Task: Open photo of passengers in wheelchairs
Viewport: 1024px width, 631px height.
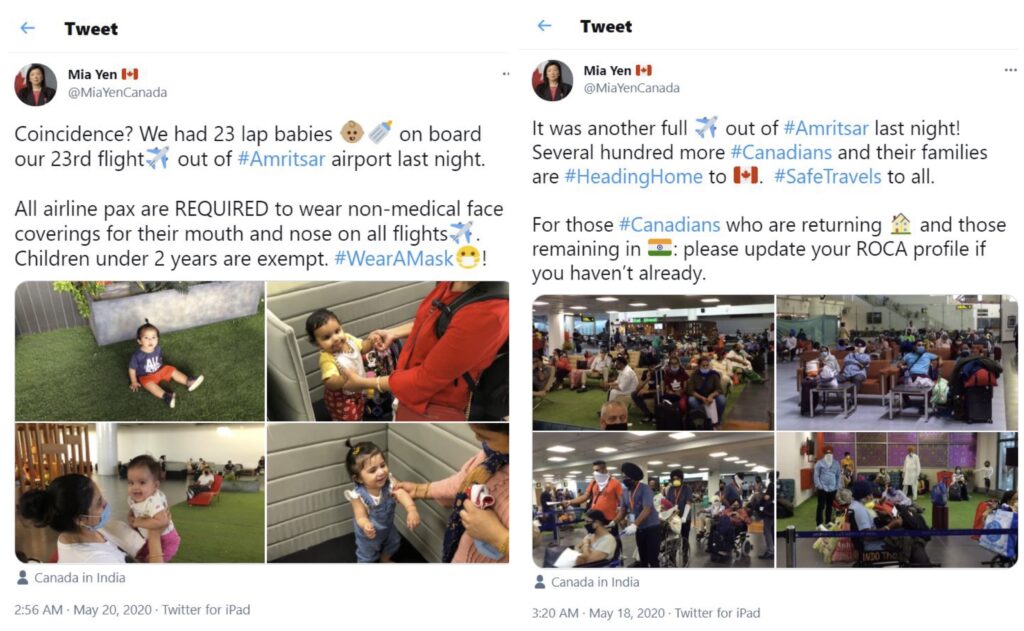Action: point(653,500)
